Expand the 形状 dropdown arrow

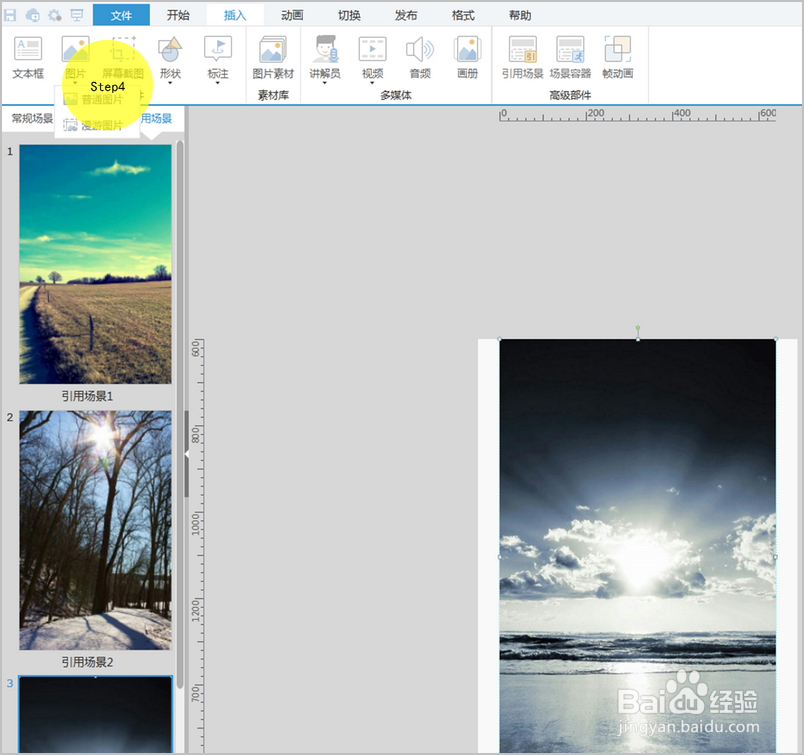tap(170, 83)
